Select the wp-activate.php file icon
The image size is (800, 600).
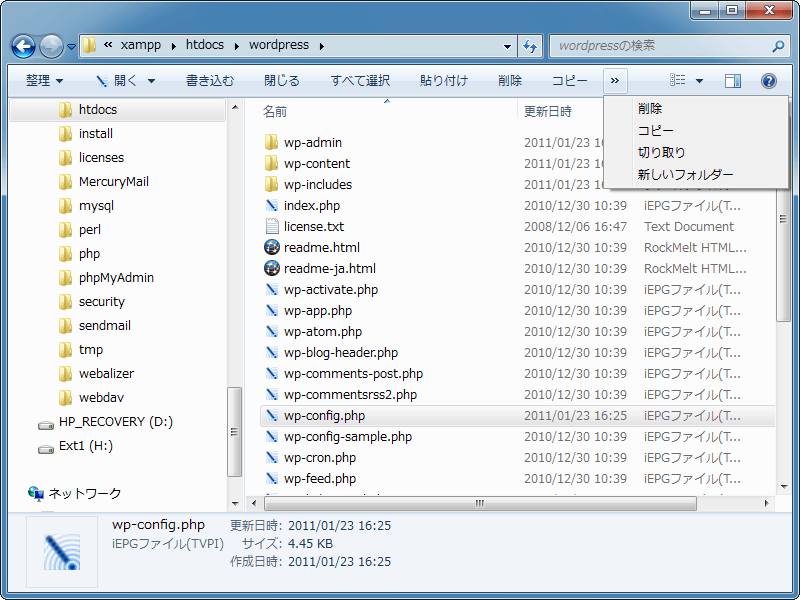(x=271, y=289)
